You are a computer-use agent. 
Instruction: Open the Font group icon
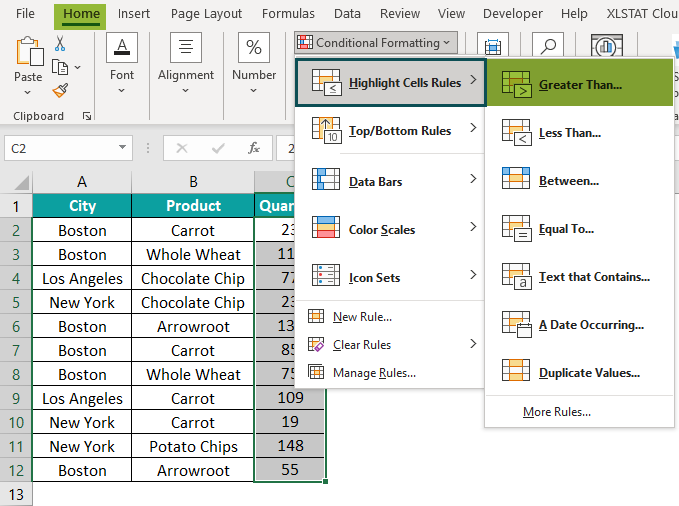(x=122, y=47)
